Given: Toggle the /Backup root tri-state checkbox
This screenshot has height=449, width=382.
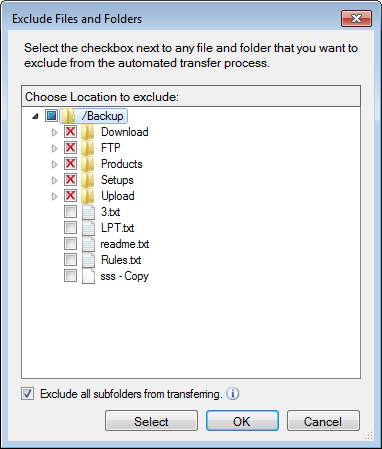Looking at the screenshot, I should [x=51, y=116].
